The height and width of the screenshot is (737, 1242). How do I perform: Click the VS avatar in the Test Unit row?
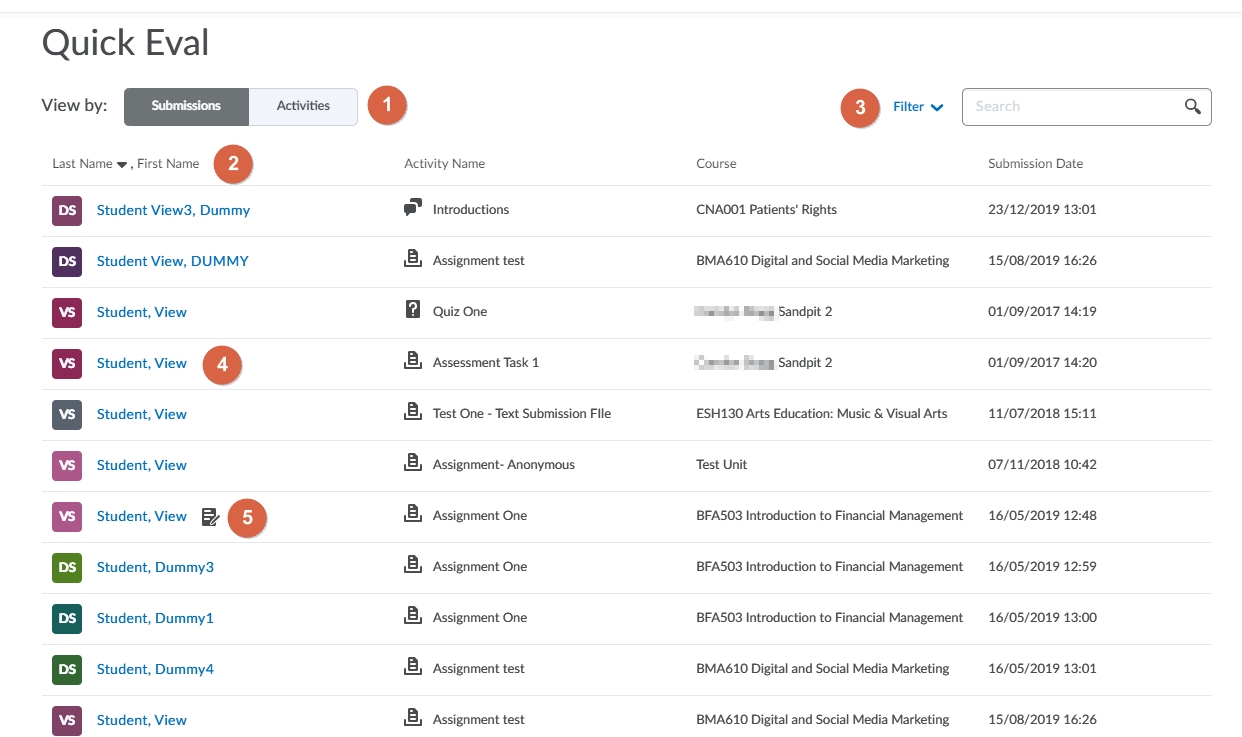point(67,465)
